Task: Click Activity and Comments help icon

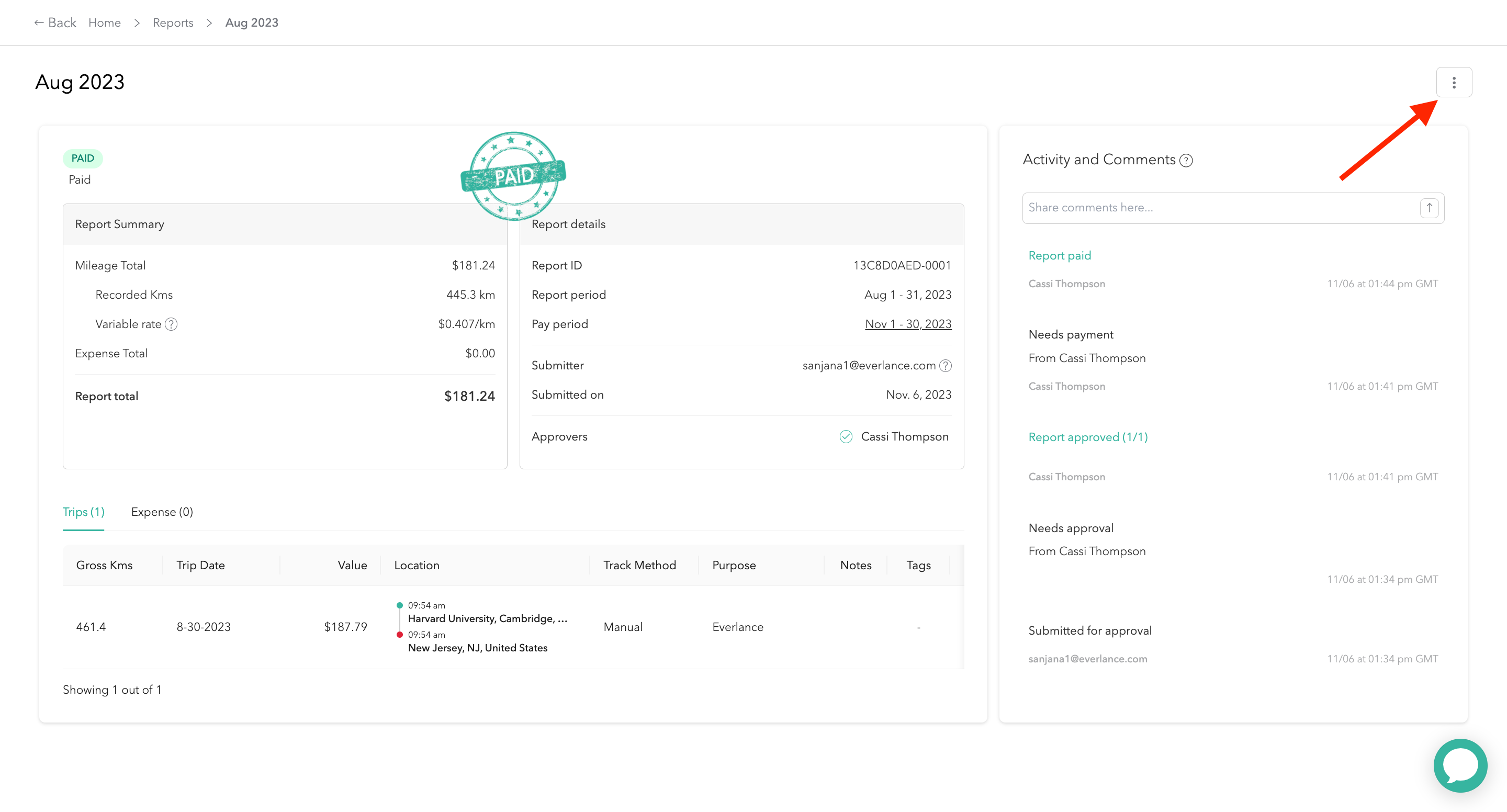Action: [x=1186, y=160]
